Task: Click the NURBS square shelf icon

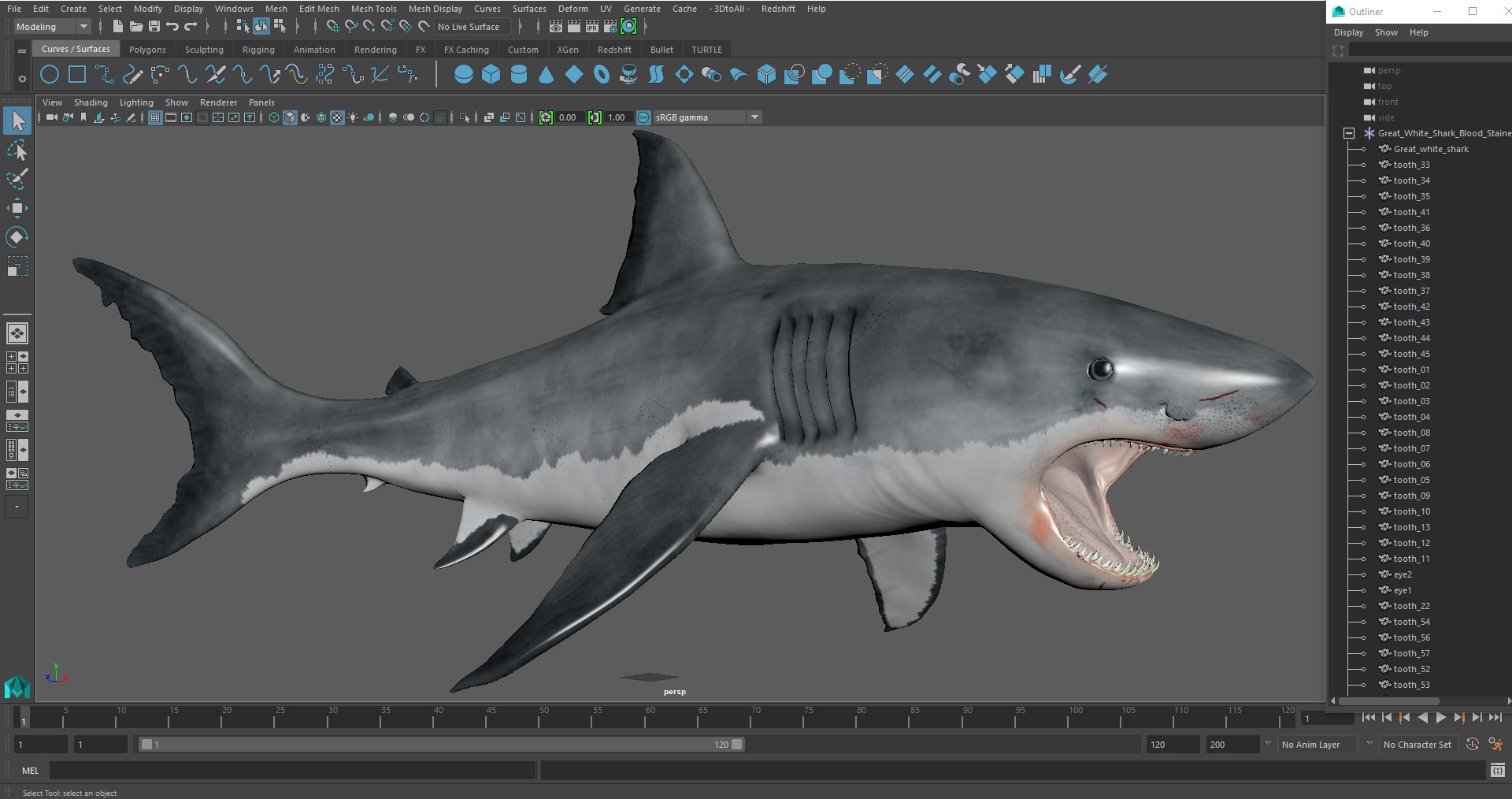Action: pyautogui.click(x=77, y=75)
